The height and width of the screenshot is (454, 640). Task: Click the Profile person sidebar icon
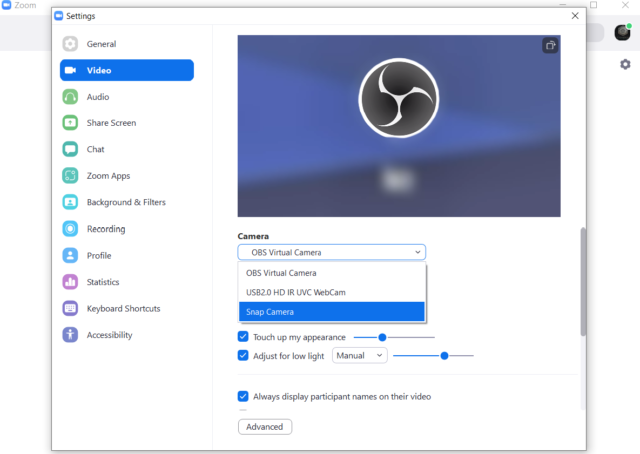(70, 256)
